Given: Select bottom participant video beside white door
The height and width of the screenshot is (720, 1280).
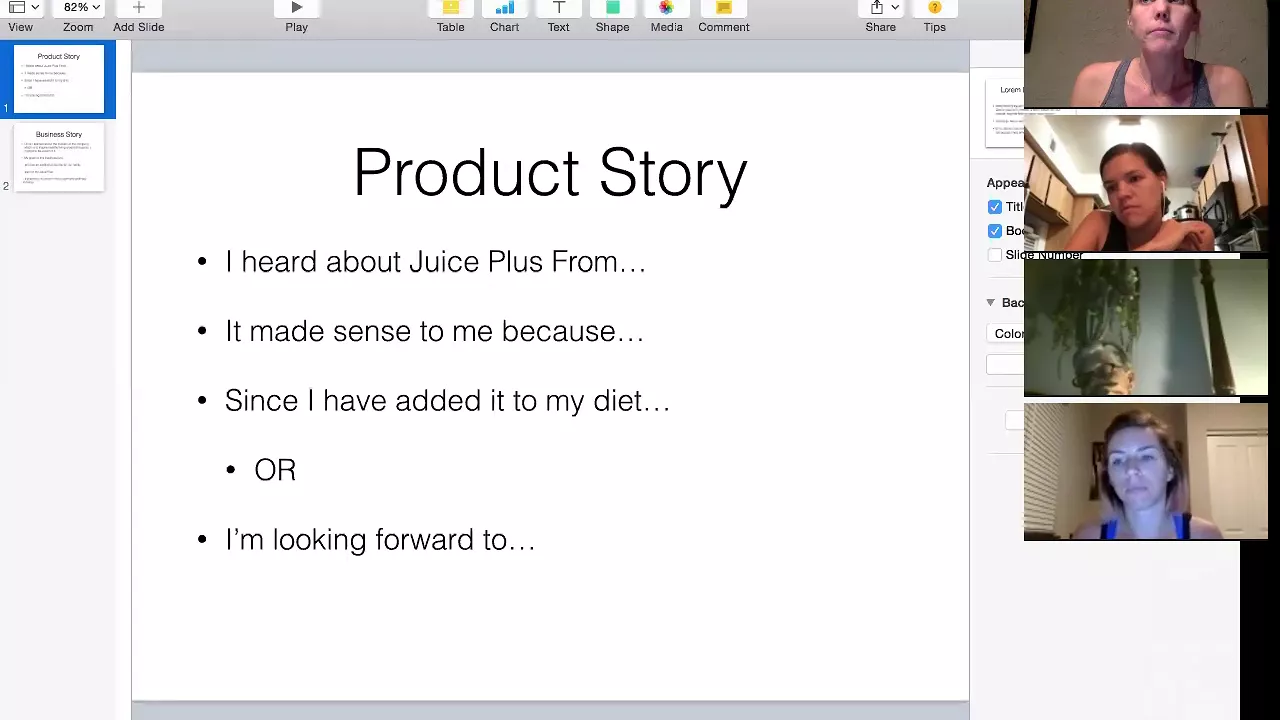Looking at the screenshot, I should [1146, 472].
